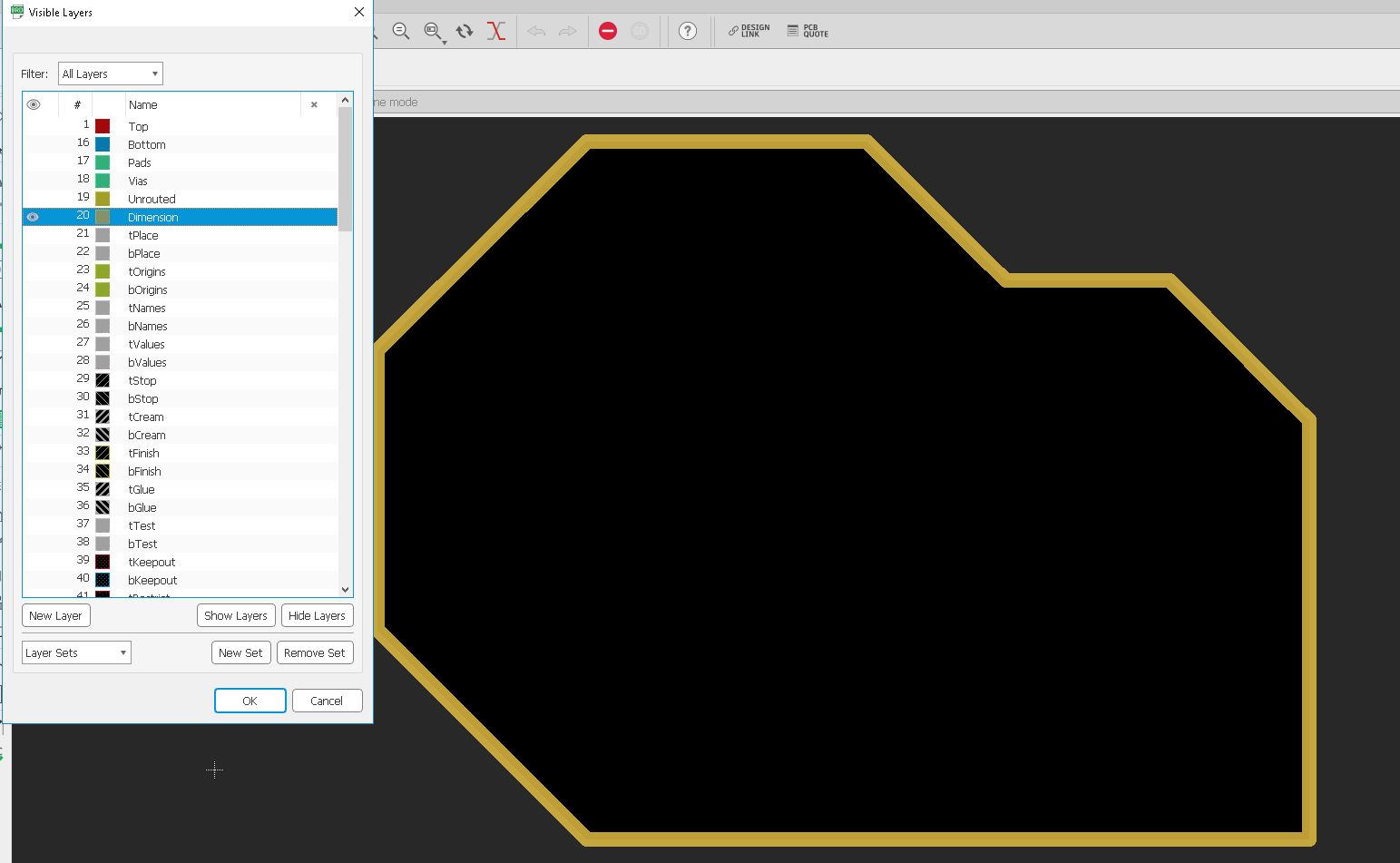Select the bPlace layer row
The height and width of the screenshot is (863, 1400).
(x=180, y=253)
